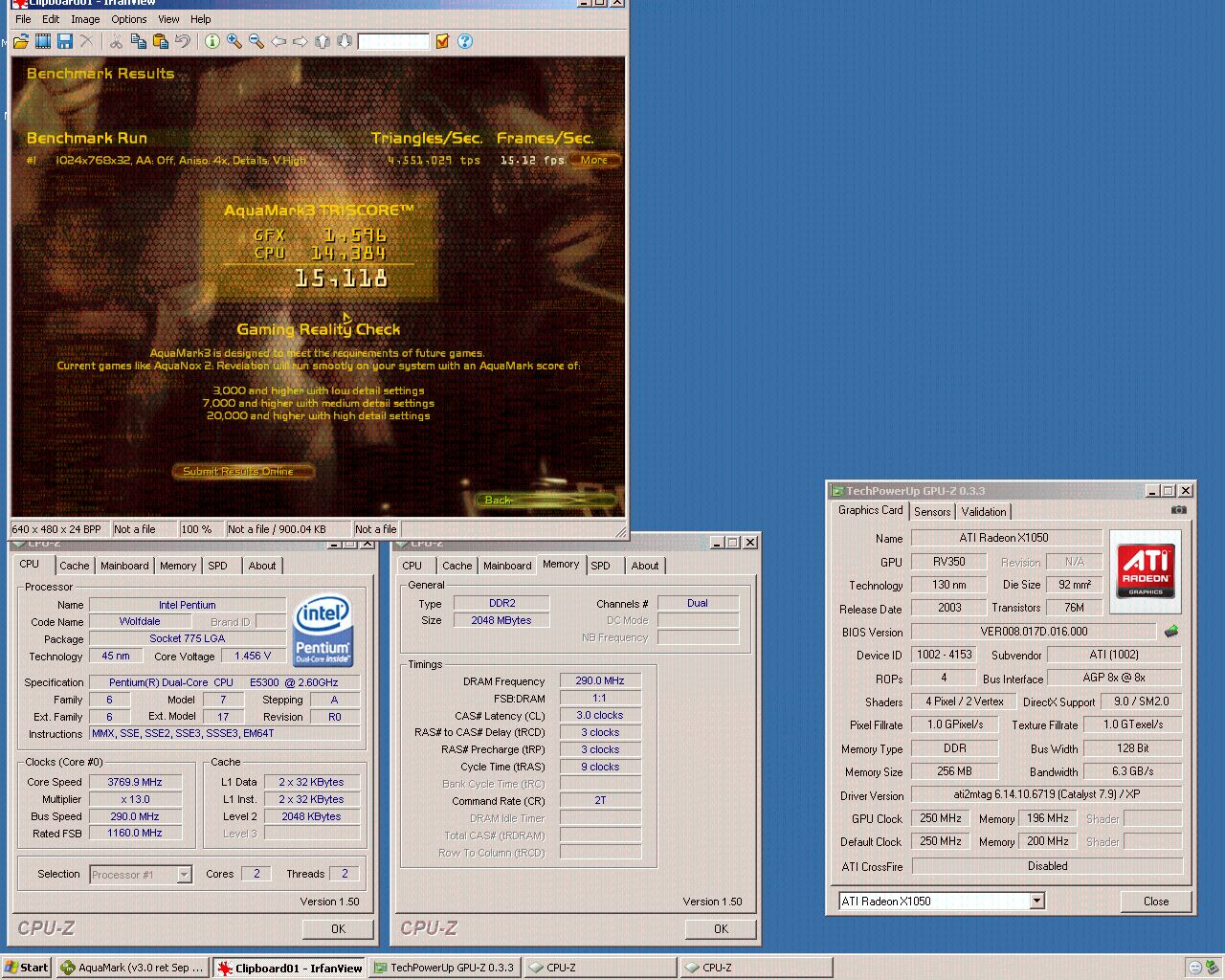Viewport: 1225px width, 980px height.
Task: Click the GPU-Z screenshot camera icon
Action: (x=1178, y=510)
